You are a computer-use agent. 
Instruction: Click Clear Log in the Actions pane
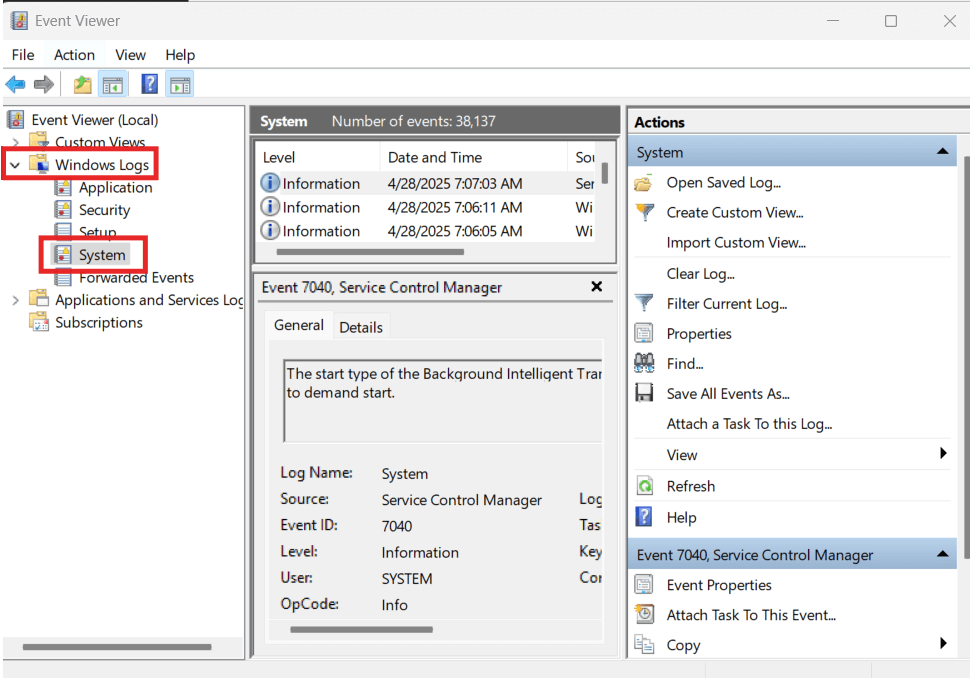pos(699,273)
